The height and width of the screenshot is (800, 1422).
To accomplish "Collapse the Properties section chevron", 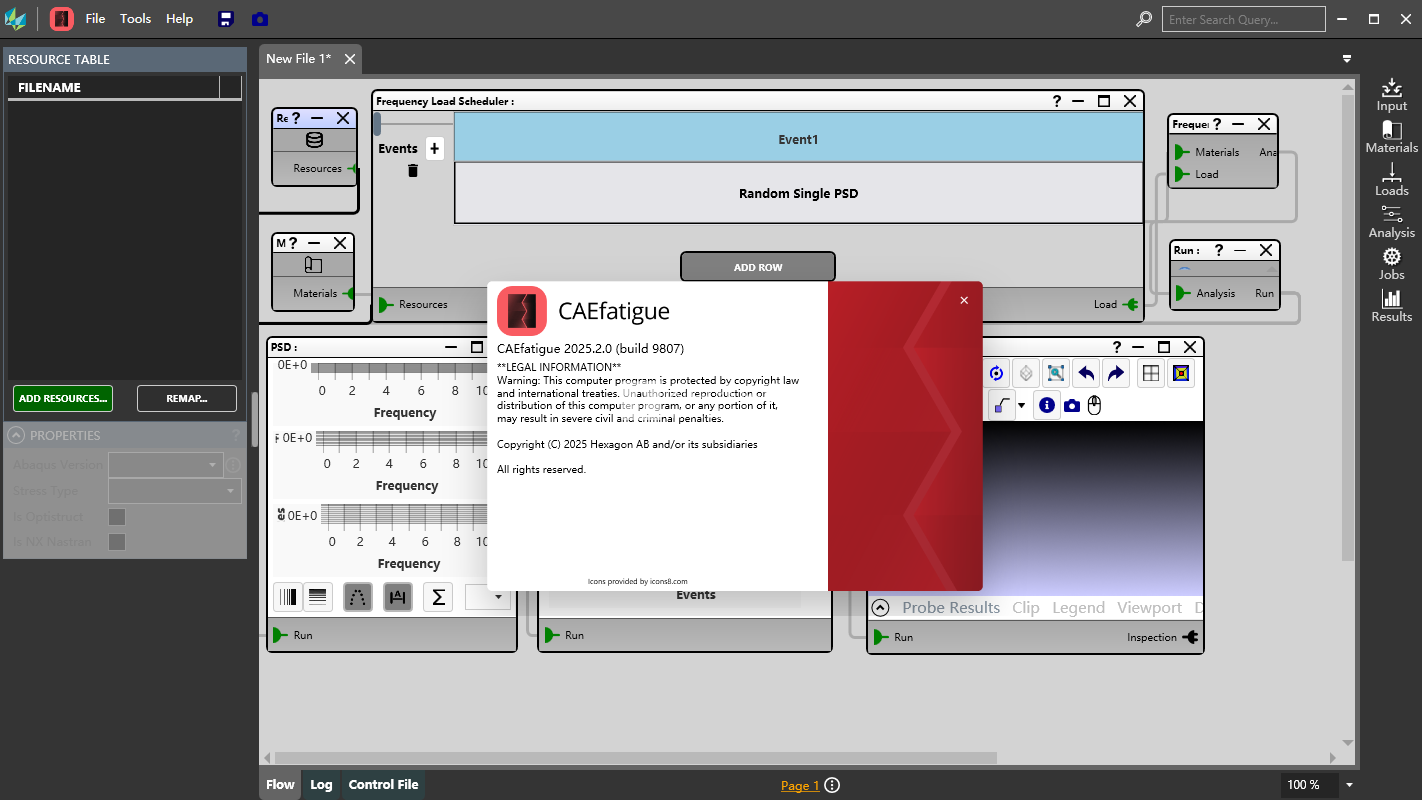I will click(16, 435).
